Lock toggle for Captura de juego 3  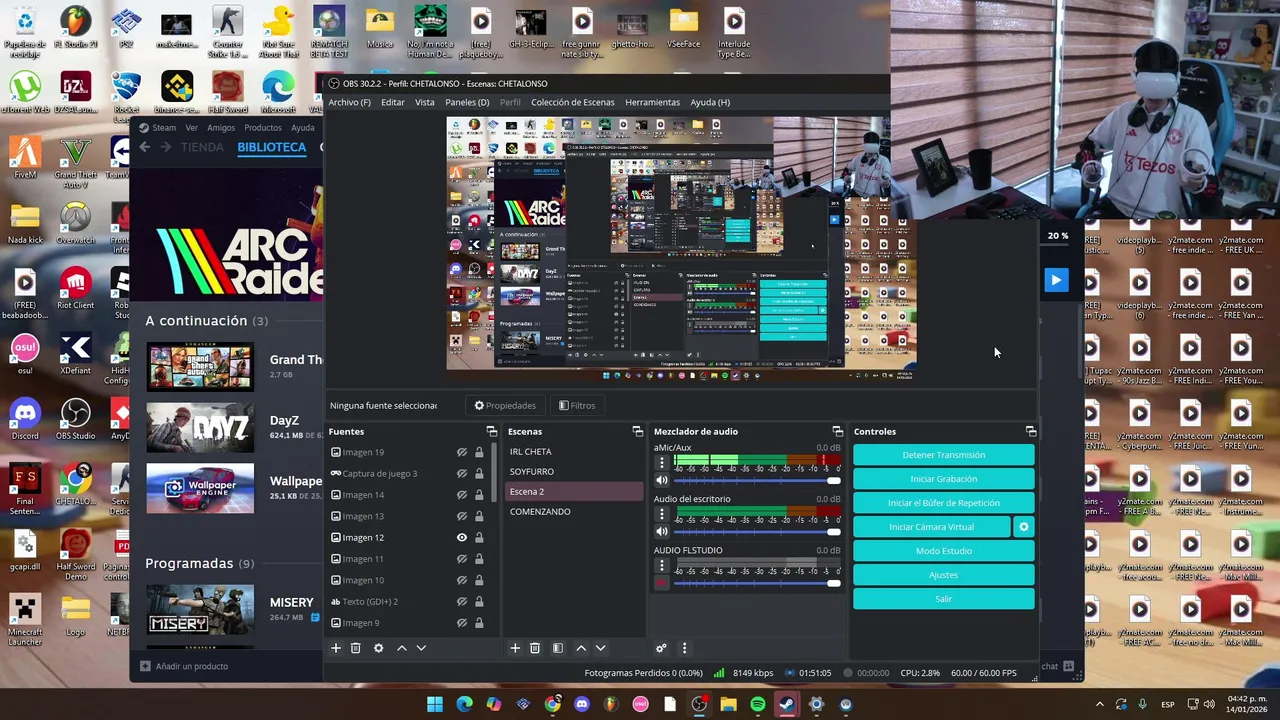coord(479,473)
